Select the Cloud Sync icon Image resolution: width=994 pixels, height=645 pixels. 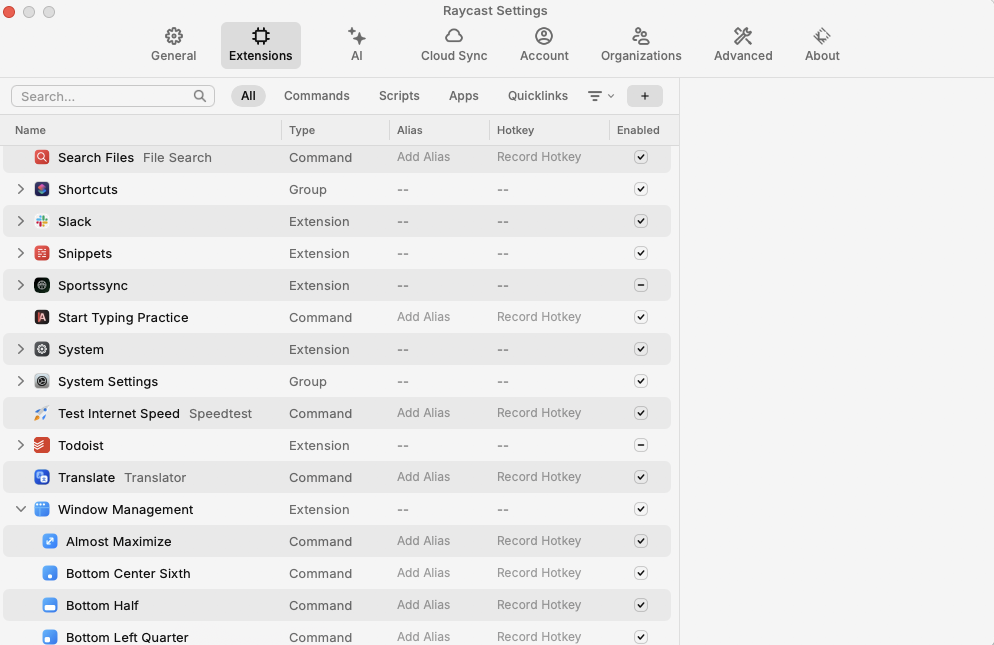(x=454, y=36)
